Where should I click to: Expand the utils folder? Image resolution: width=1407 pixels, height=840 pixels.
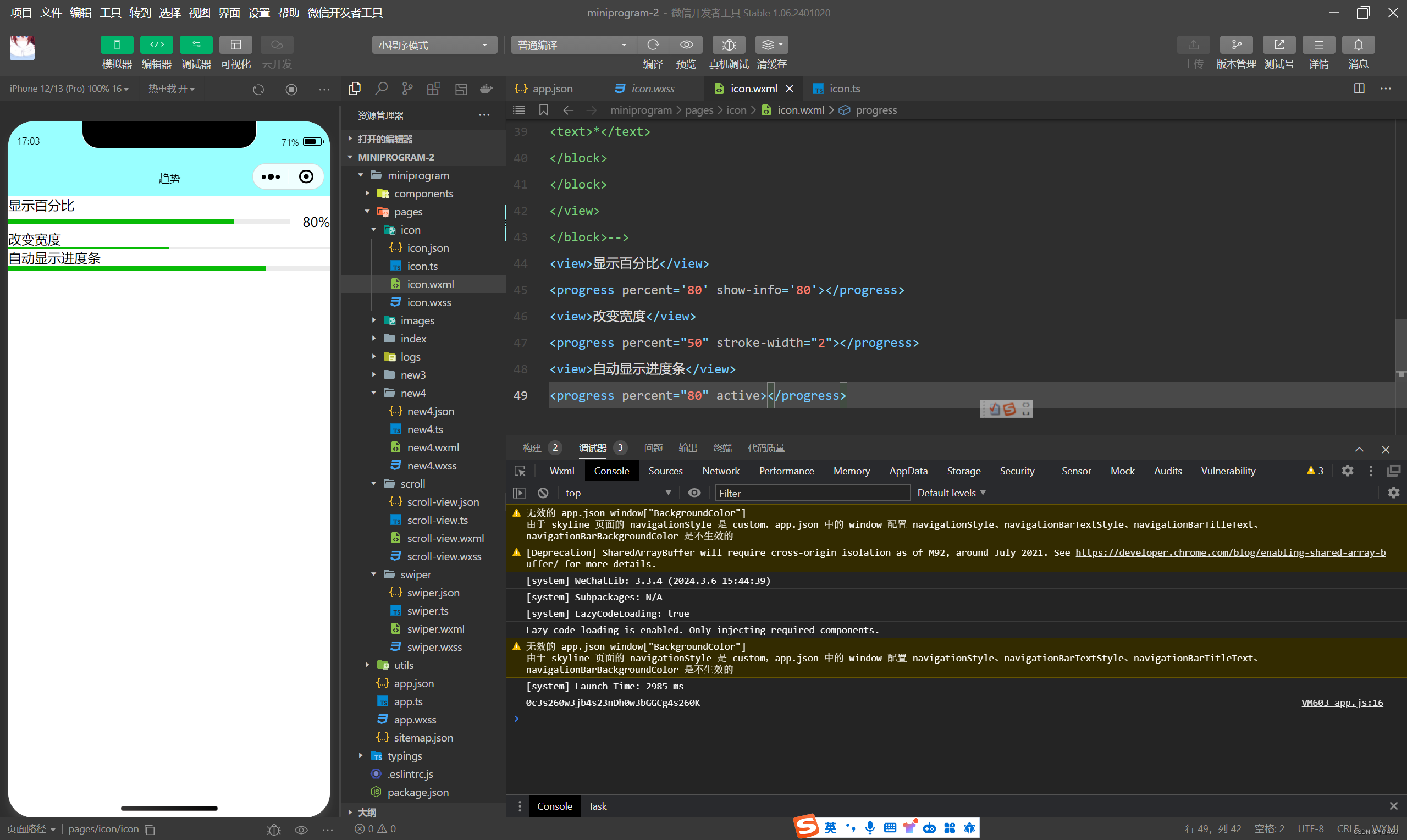(x=404, y=665)
